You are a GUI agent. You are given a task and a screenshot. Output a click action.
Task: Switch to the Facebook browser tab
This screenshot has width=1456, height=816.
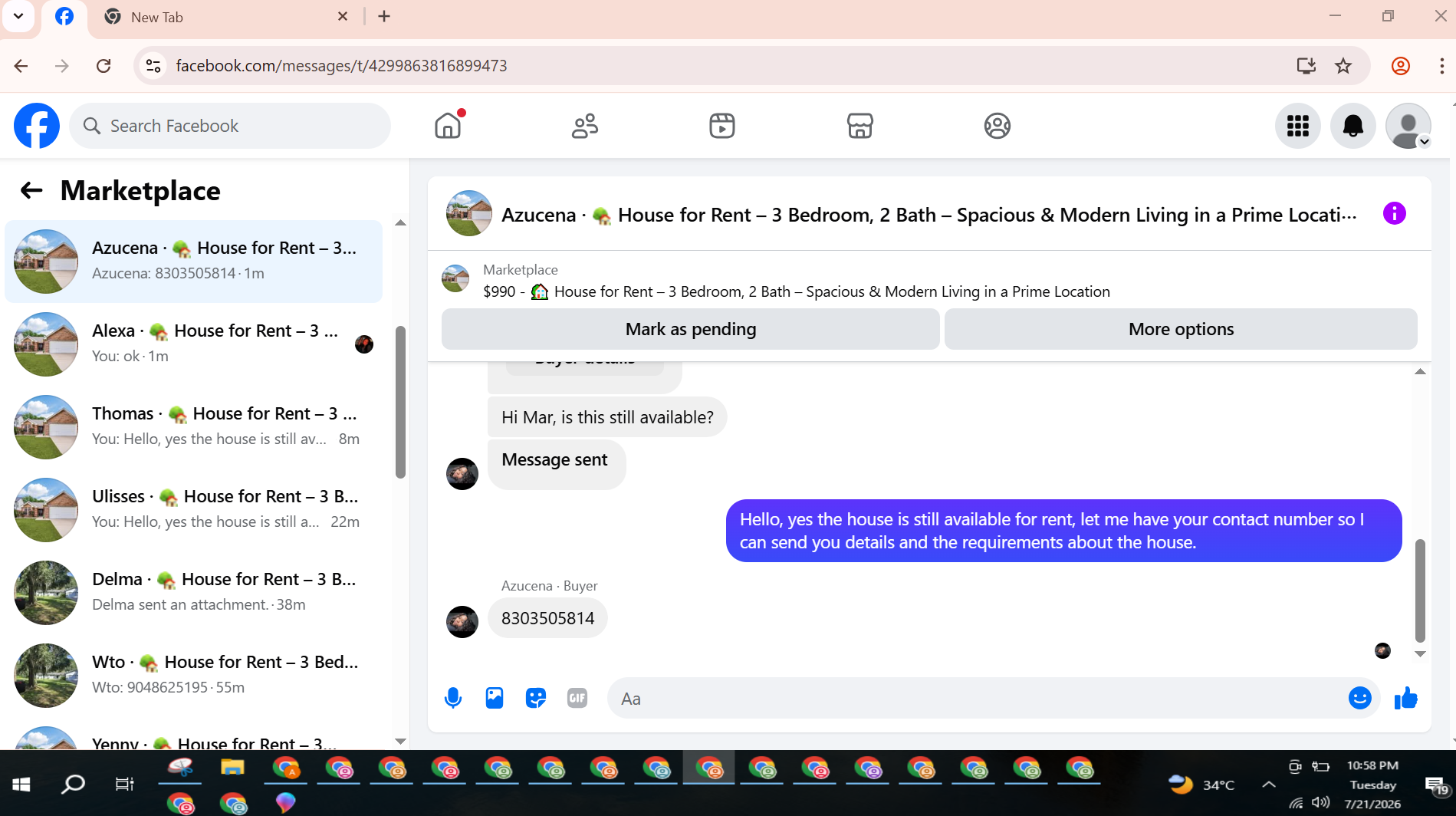pyautogui.click(x=64, y=17)
